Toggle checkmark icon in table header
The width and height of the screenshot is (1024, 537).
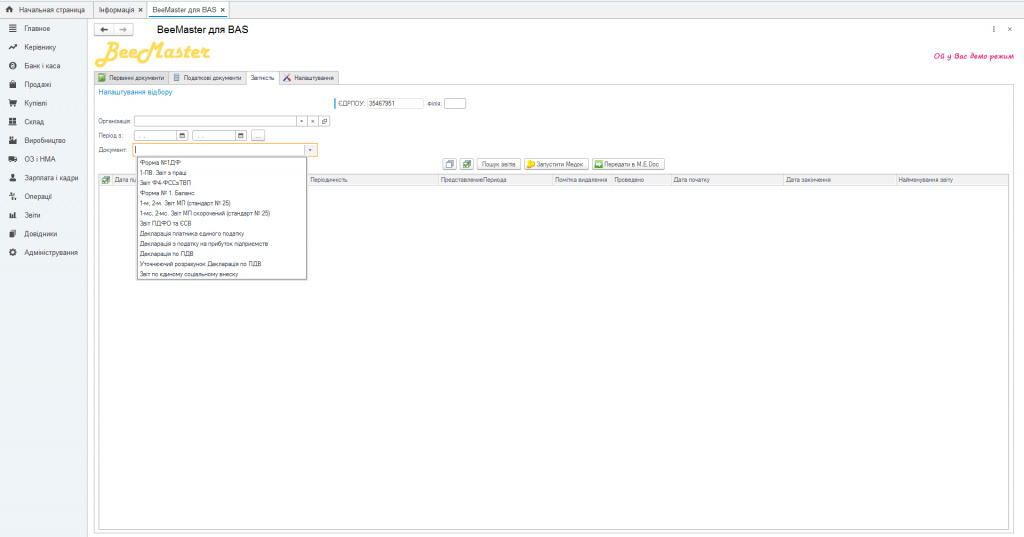click(x=105, y=180)
